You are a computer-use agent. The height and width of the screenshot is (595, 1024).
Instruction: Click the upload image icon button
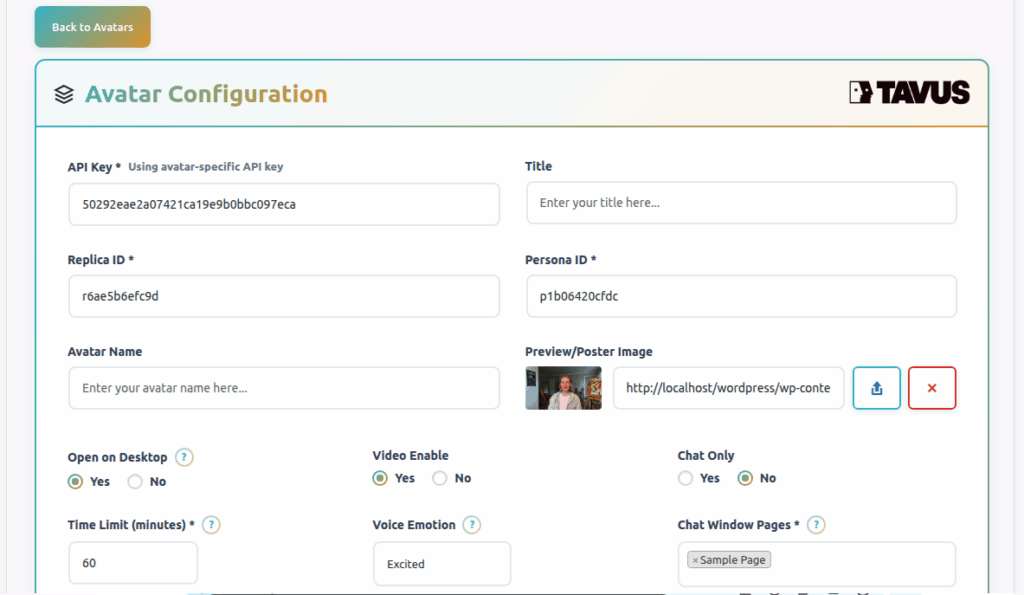point(876,388)
